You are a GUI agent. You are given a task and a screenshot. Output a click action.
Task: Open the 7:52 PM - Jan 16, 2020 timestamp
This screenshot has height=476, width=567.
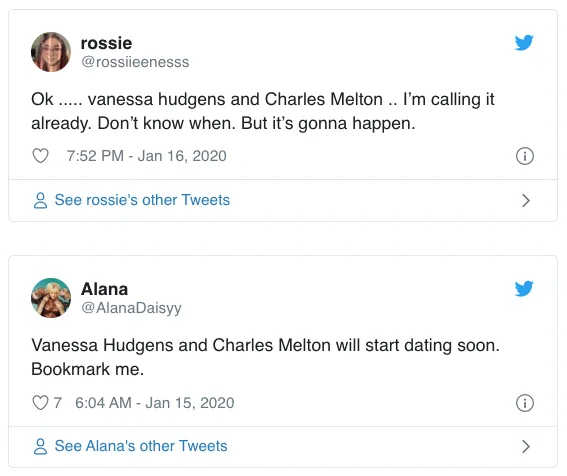[x=147, y=156]
